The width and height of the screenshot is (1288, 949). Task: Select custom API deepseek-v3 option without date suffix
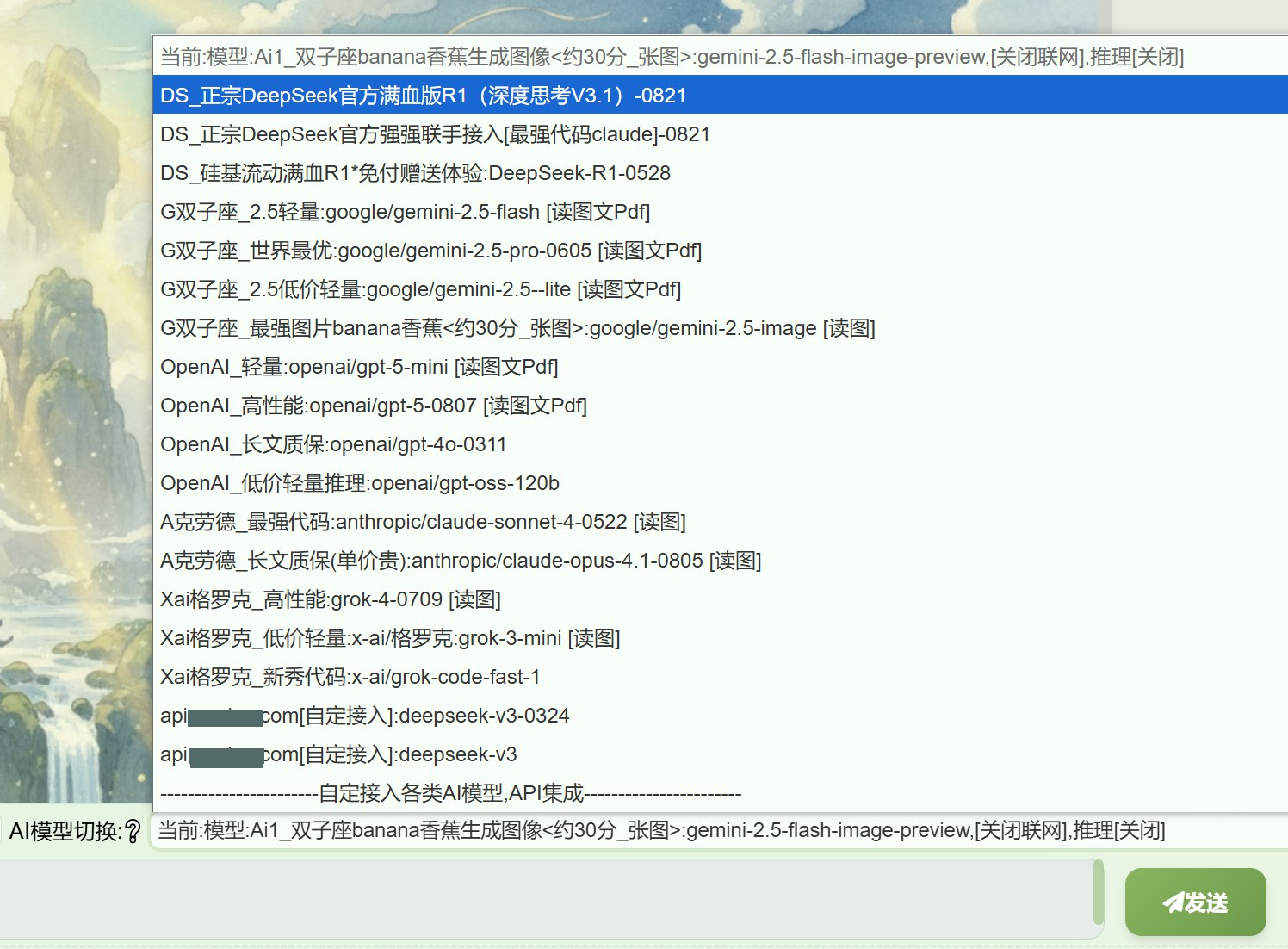721,754
